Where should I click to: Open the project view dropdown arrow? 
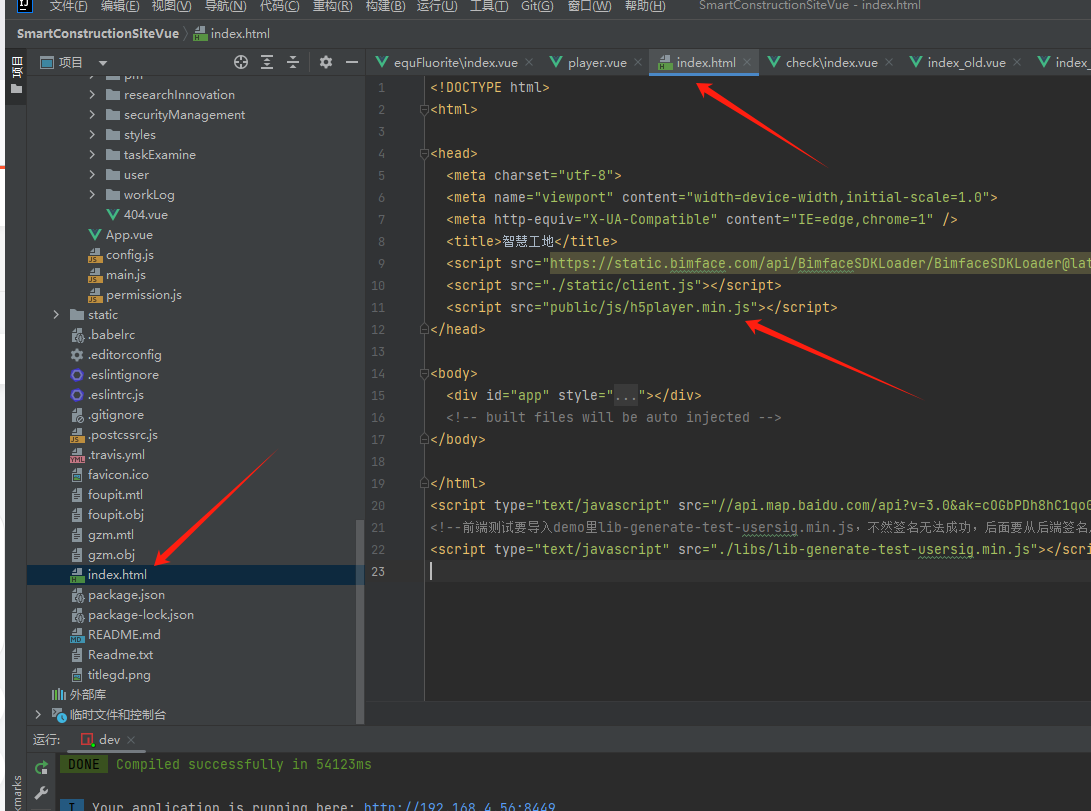pos(103,63)
